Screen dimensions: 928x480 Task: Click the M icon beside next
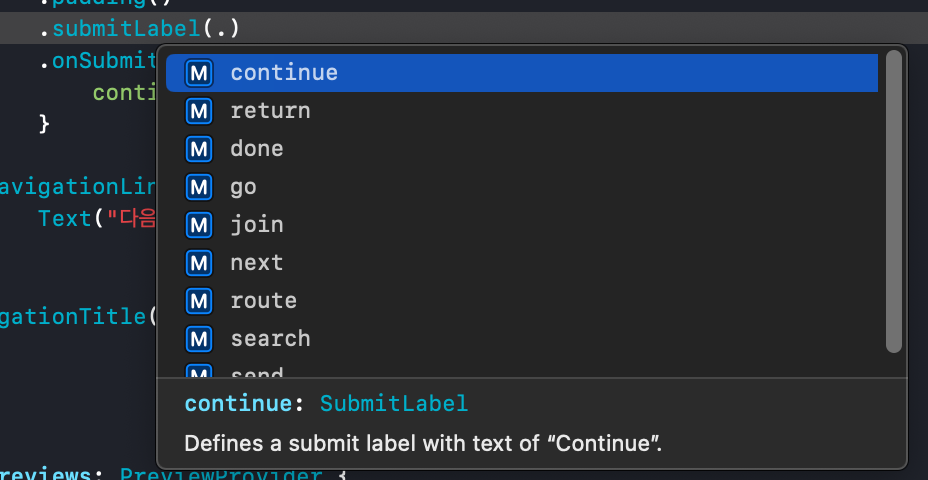(199, 263)
